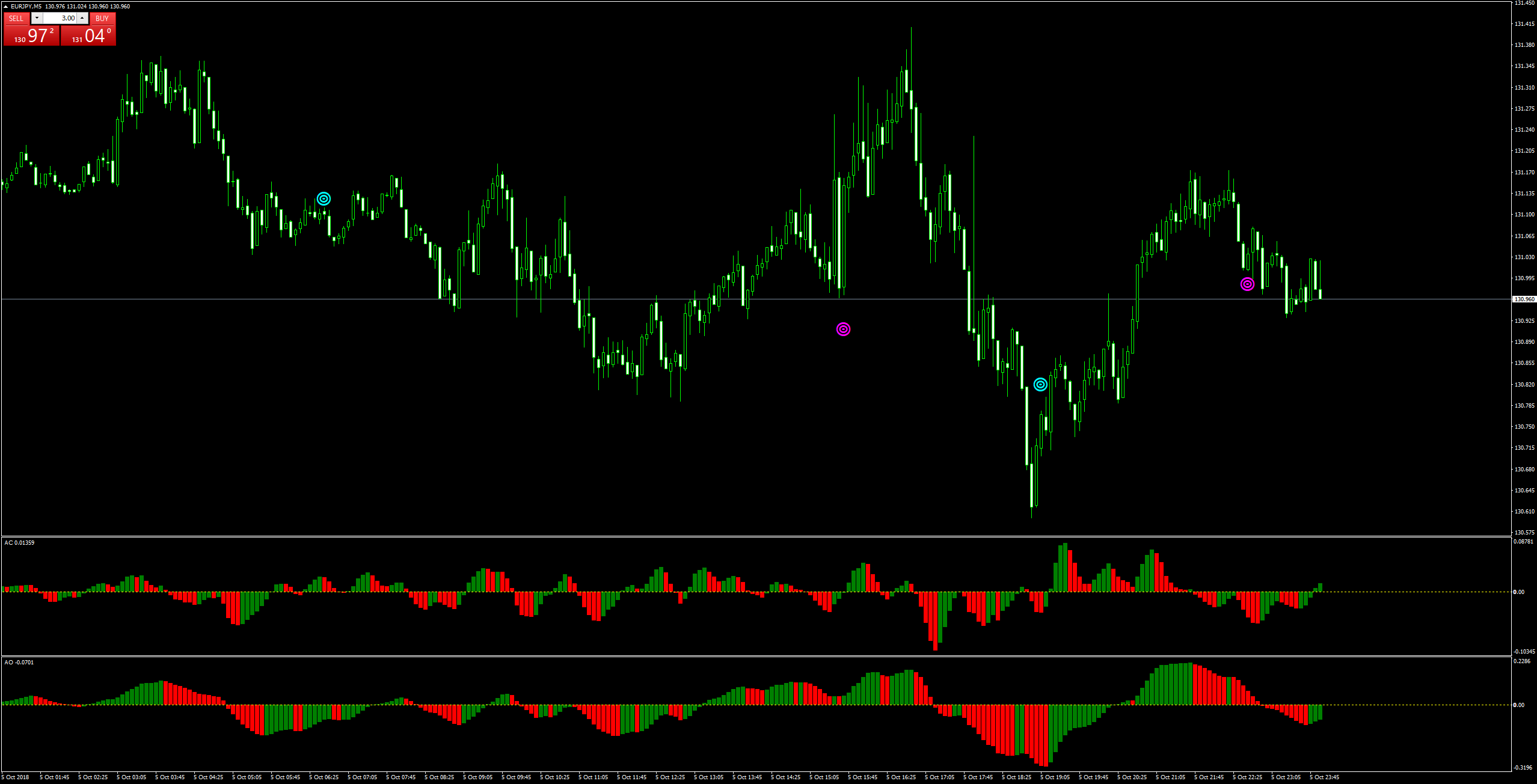Click the 131.415 price scale label
Screen dimensions: 1537x784
1524,24
